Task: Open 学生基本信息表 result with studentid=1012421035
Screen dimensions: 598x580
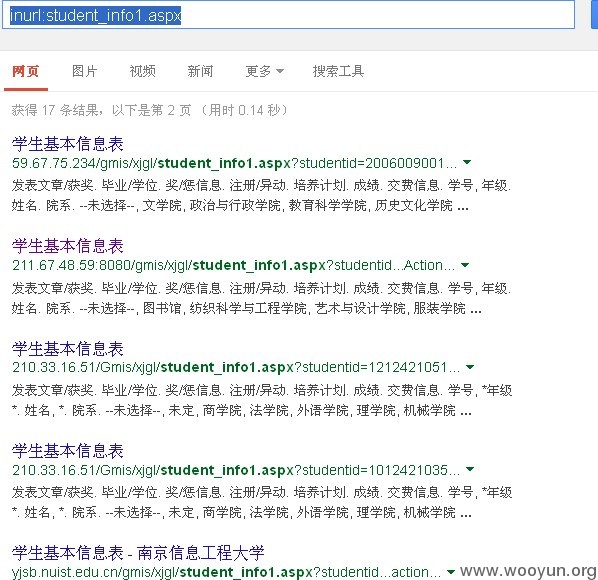Action: [68, 451]
